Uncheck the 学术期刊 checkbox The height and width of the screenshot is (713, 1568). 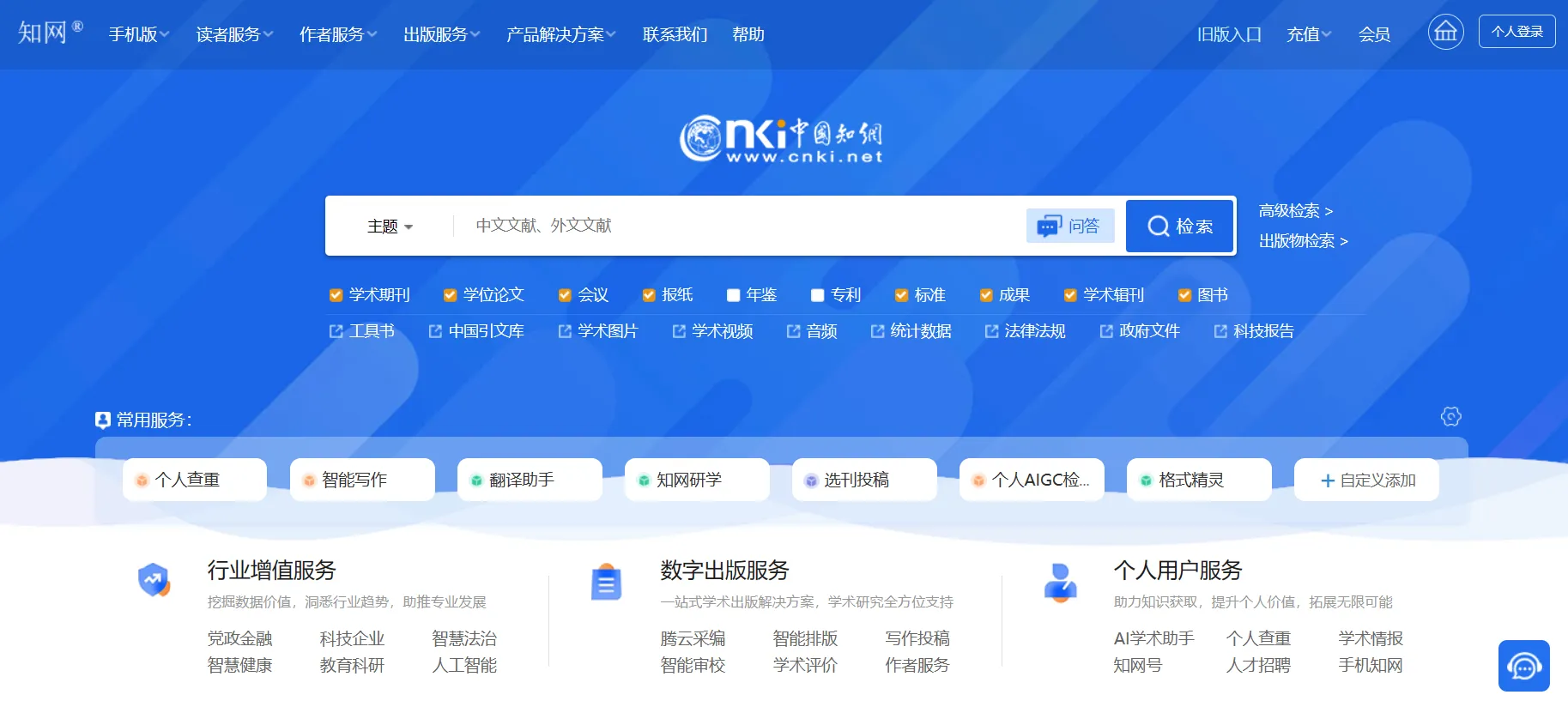click(x=336, y=295)
